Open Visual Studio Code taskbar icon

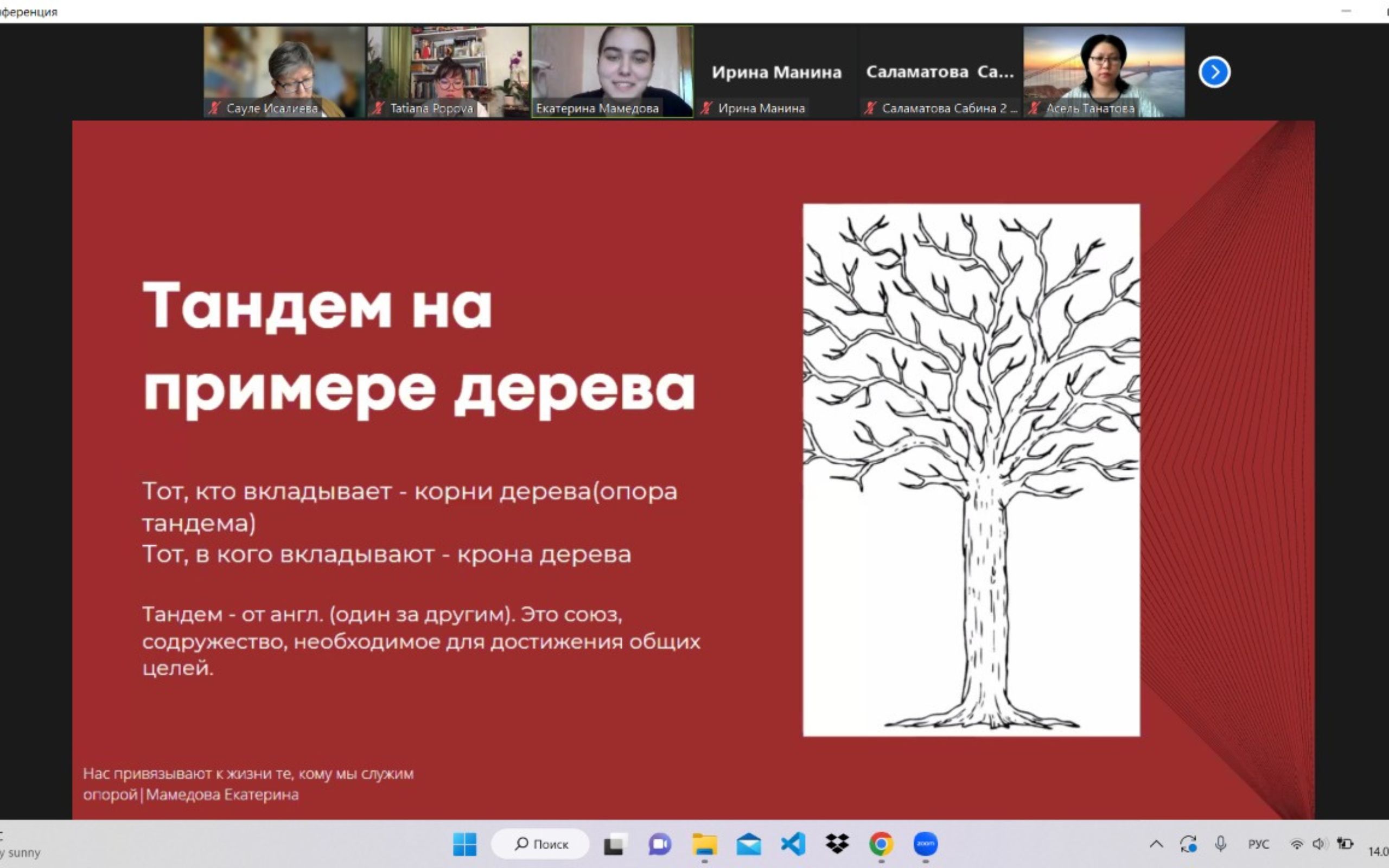(x=793, y=843)
